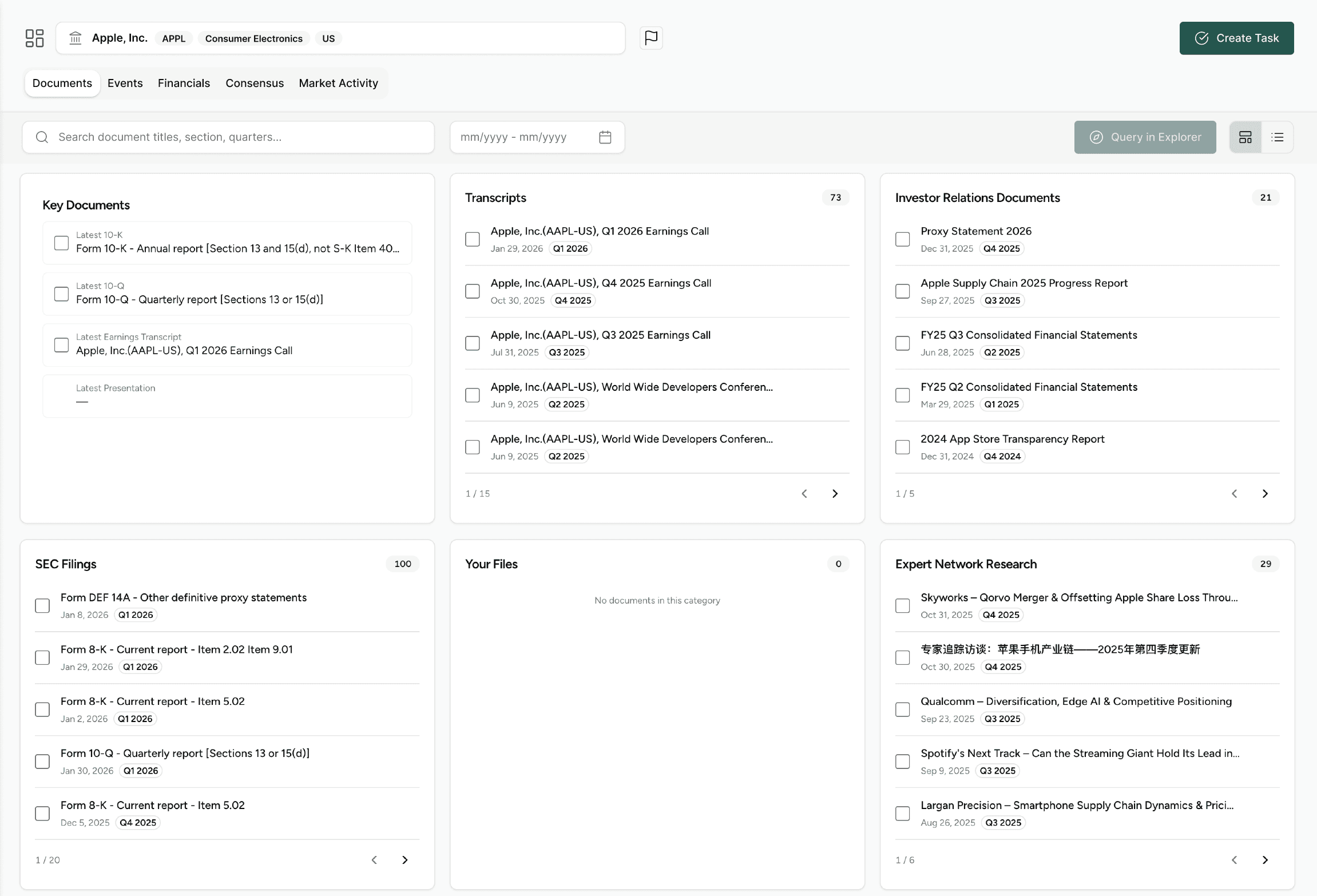This screenshot has width=1317, height=896.
Task: Open 2024 App Store Transparency Report
Action: pyautogui.click(x=1013, y=439)
